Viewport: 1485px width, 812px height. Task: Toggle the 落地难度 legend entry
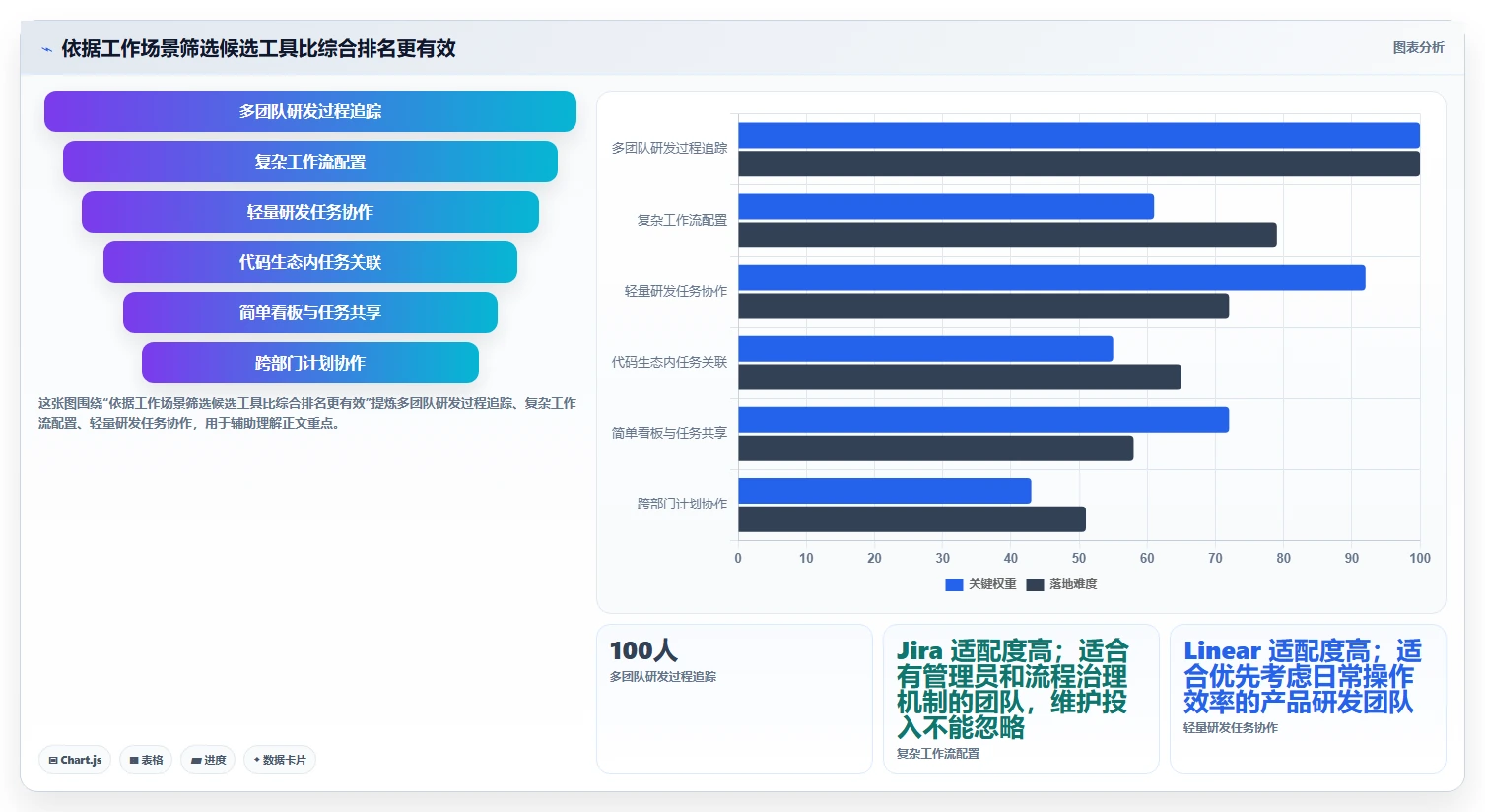coord(1061,584)
